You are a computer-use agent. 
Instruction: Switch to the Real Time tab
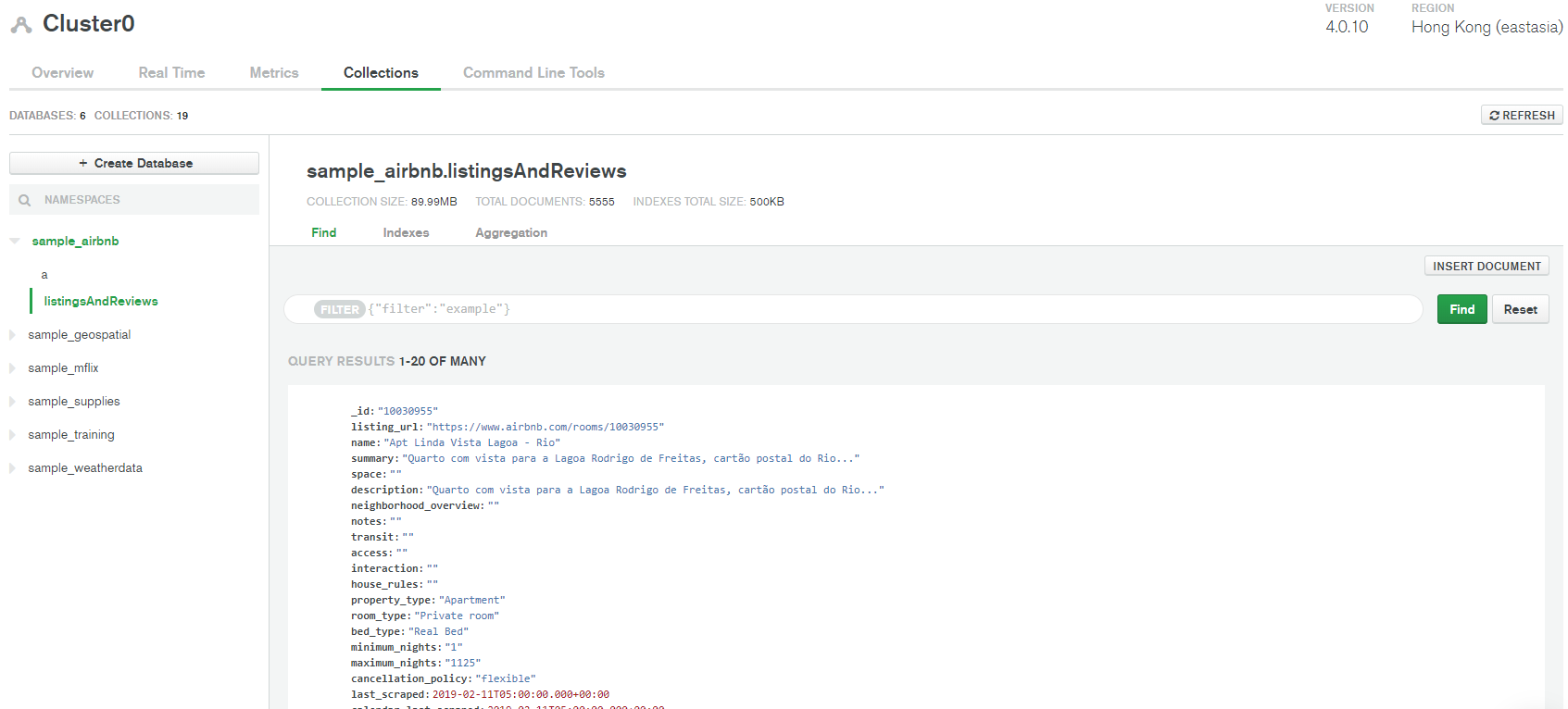171,72
